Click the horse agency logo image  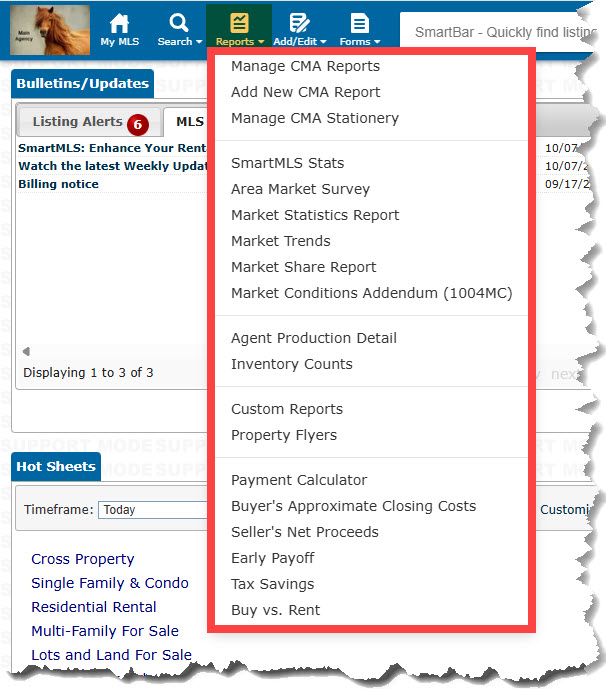coord(50,30)
